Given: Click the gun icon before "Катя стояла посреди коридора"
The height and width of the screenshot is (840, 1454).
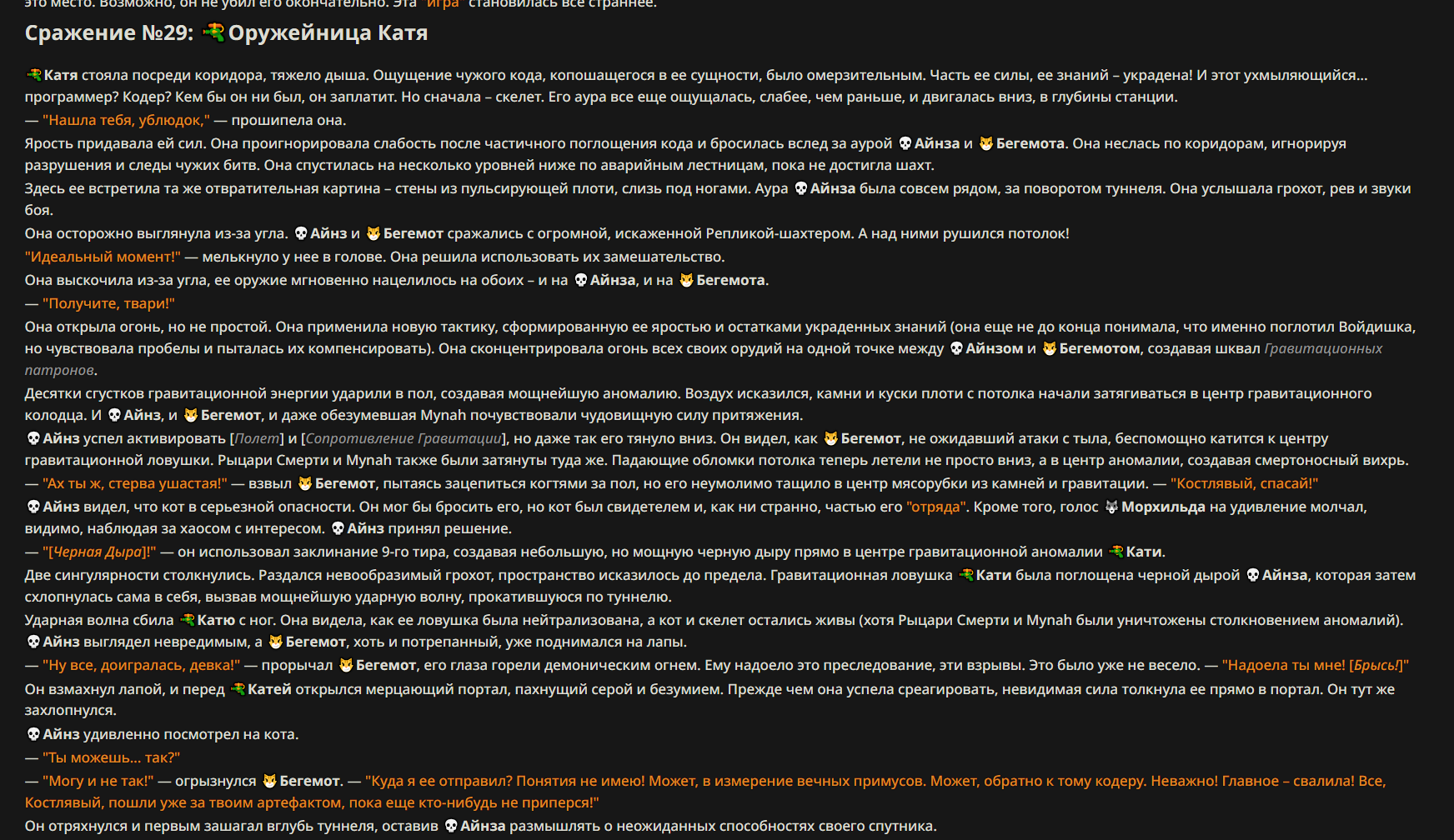Looking at the screenshot, I should (x=33, y=75).
